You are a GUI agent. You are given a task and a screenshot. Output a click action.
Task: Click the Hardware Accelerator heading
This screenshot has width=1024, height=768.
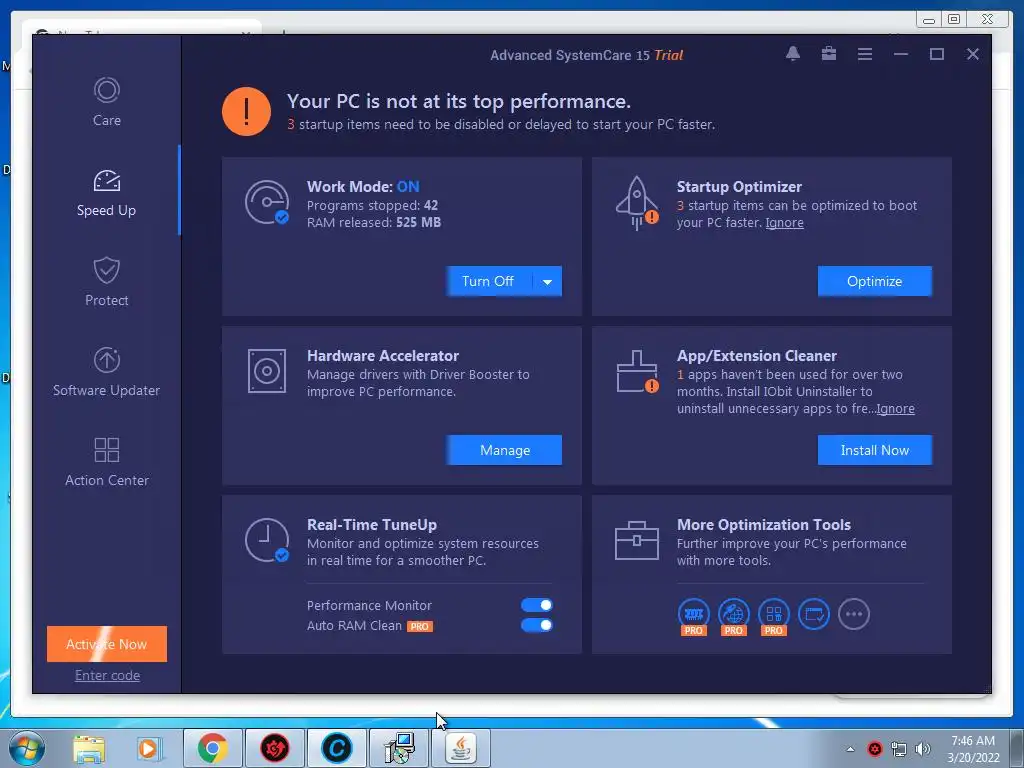click(383, 356)
